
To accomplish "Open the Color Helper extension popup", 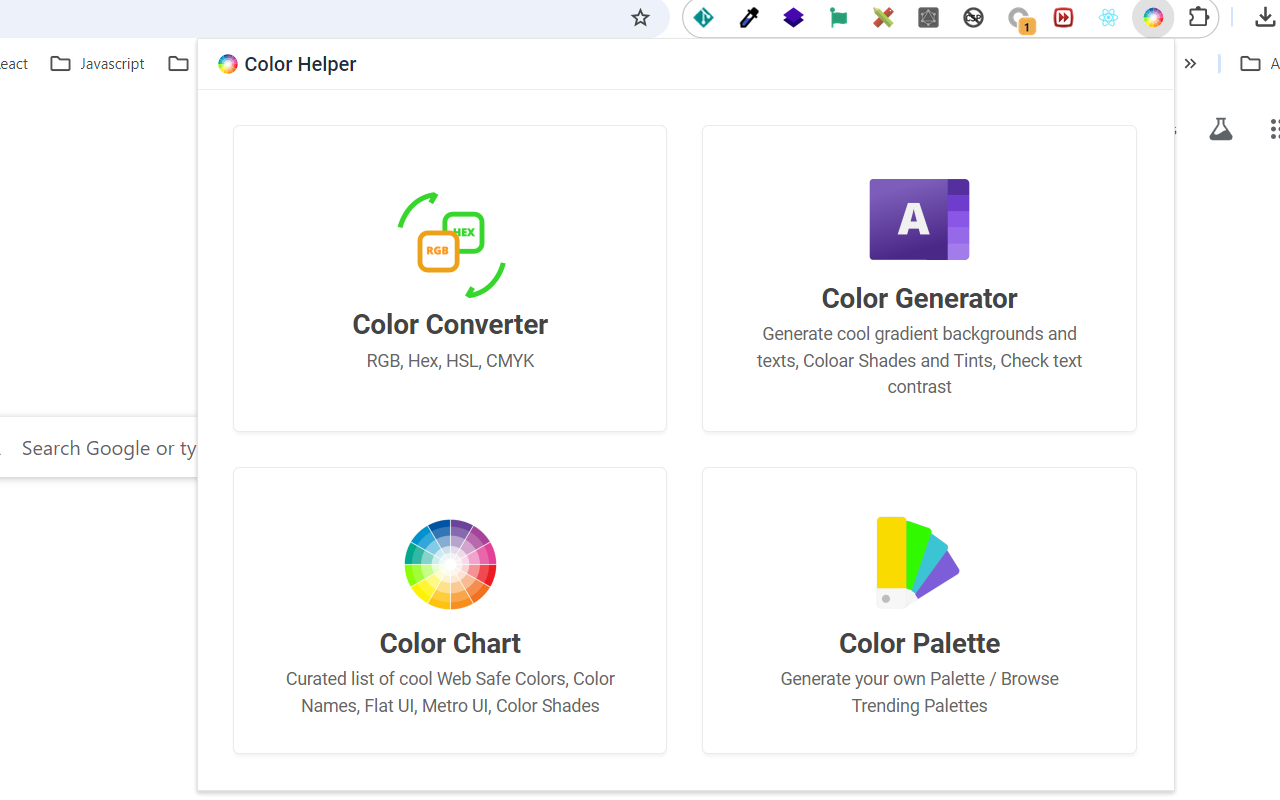I will [x=1153, y=17].
